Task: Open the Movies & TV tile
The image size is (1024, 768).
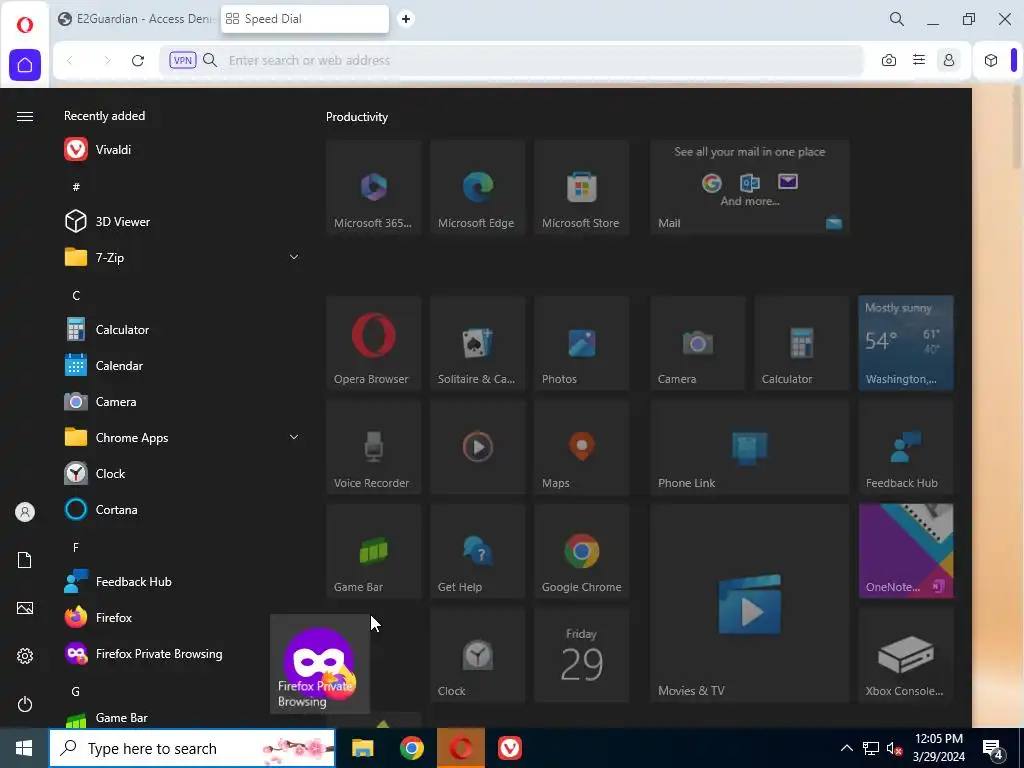Action: pyautogui.click(x=750, y=603)
